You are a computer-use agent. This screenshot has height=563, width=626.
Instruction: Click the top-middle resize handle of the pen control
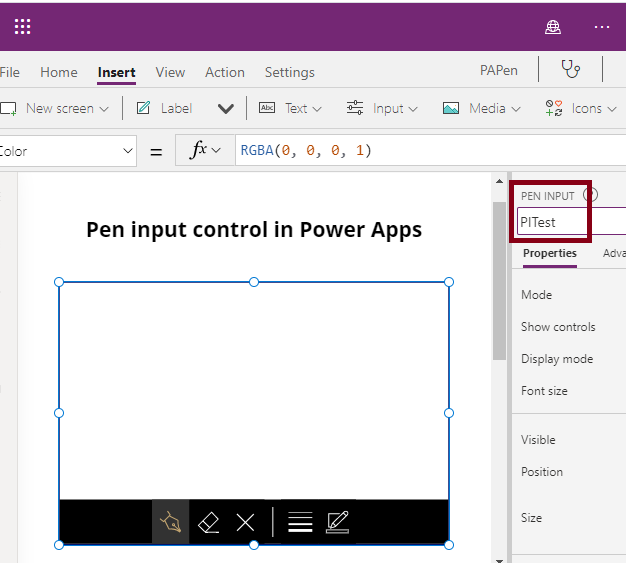coord(254,282)
